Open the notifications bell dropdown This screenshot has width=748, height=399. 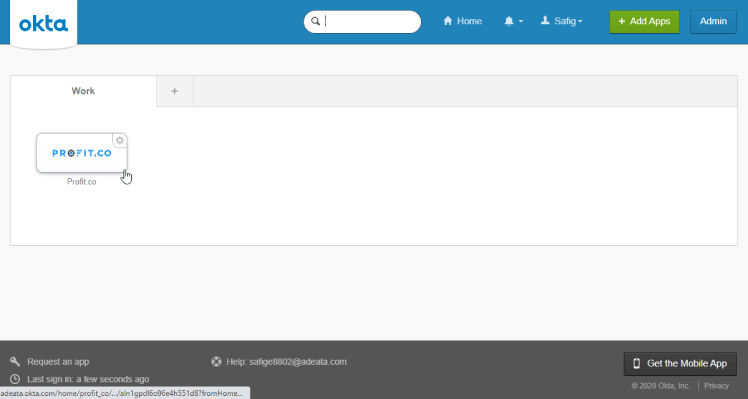(513, 21)
